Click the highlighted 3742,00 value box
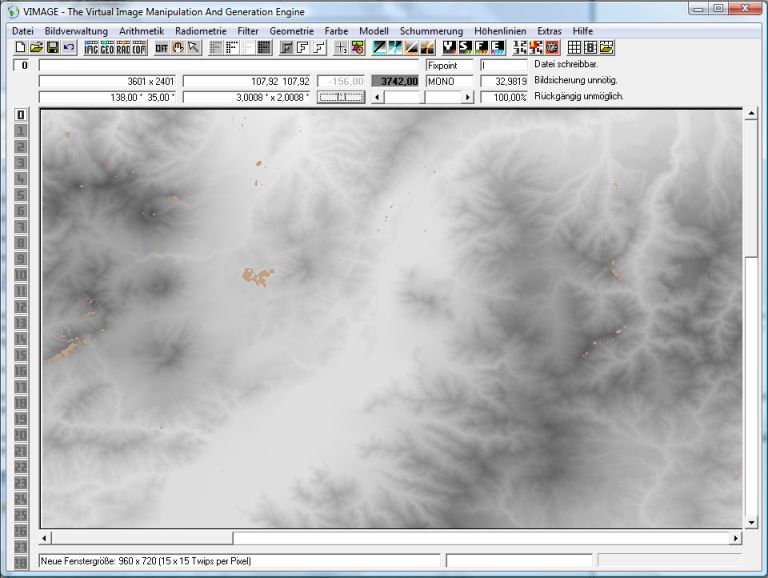The height and width of the screenshot is (578, 768). tap(395, 81)
